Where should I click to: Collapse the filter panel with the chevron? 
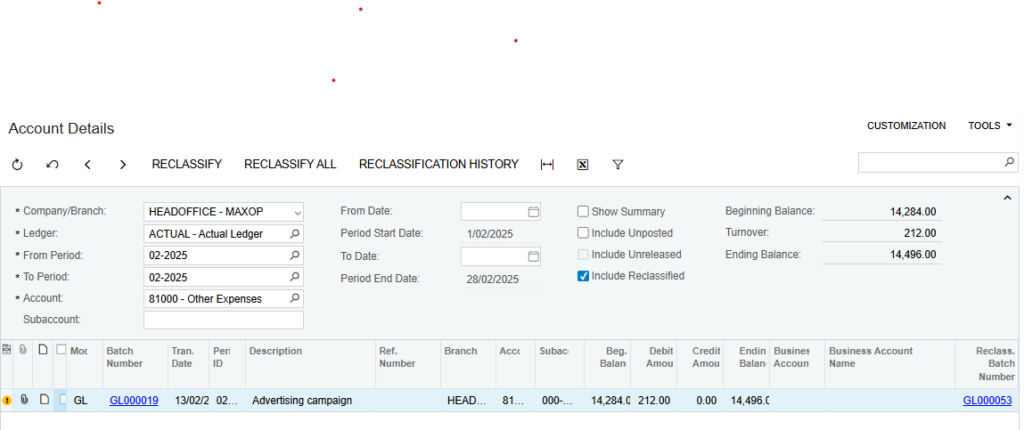coord(1007,198)
